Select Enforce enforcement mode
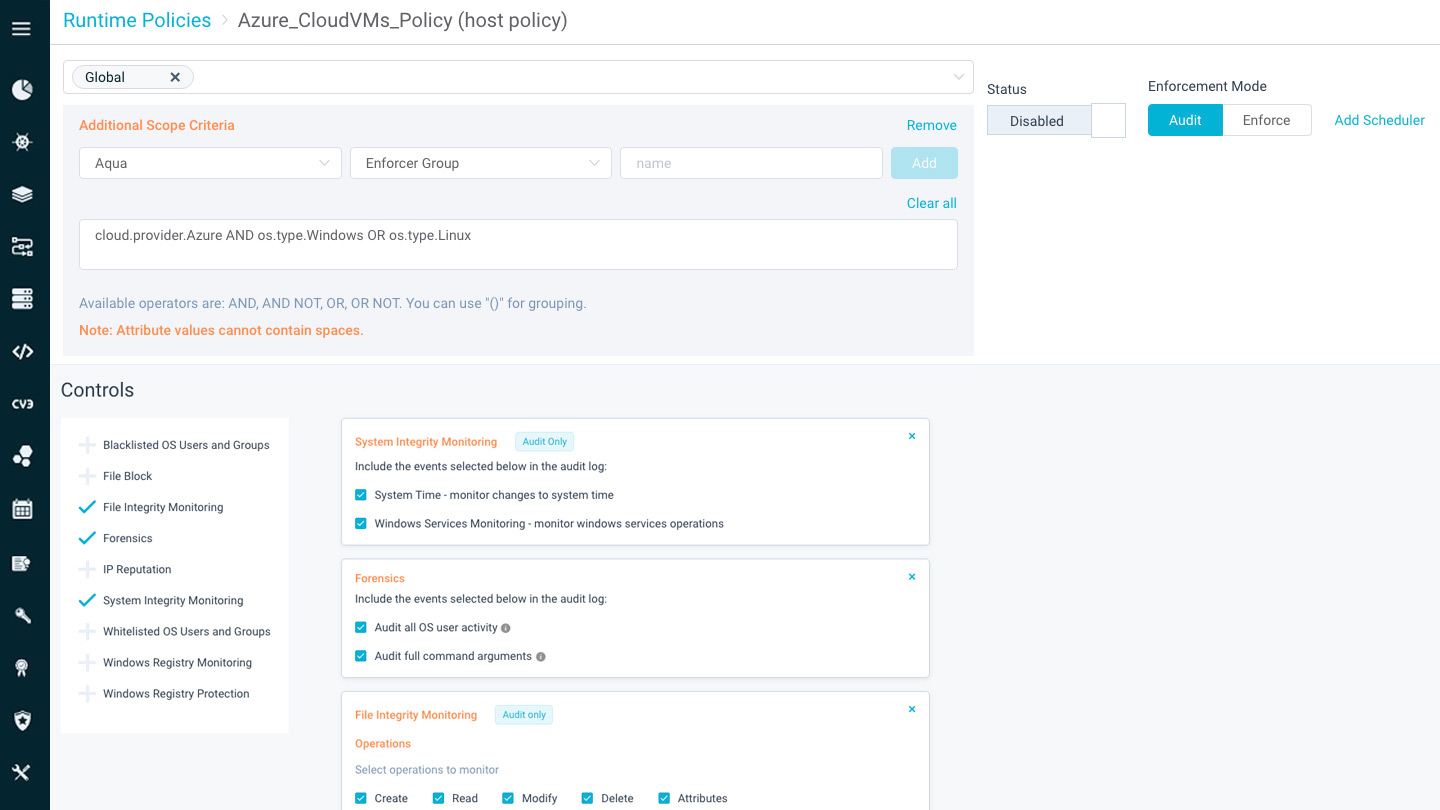This screenshot has height=810, width=1440. 1267,120
